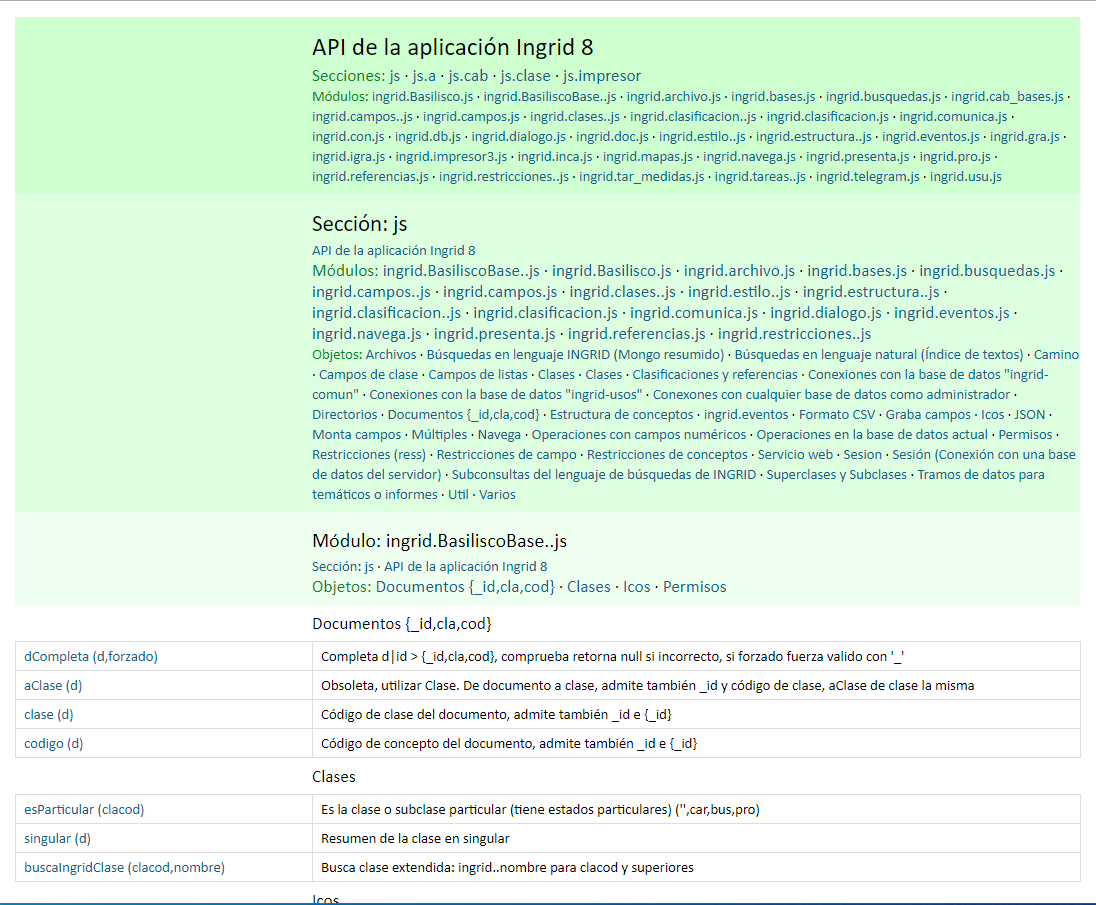Click the JSON object link
This screenshot has width=1096, height=905.
pyautogui.click(x=1030, y=414)
